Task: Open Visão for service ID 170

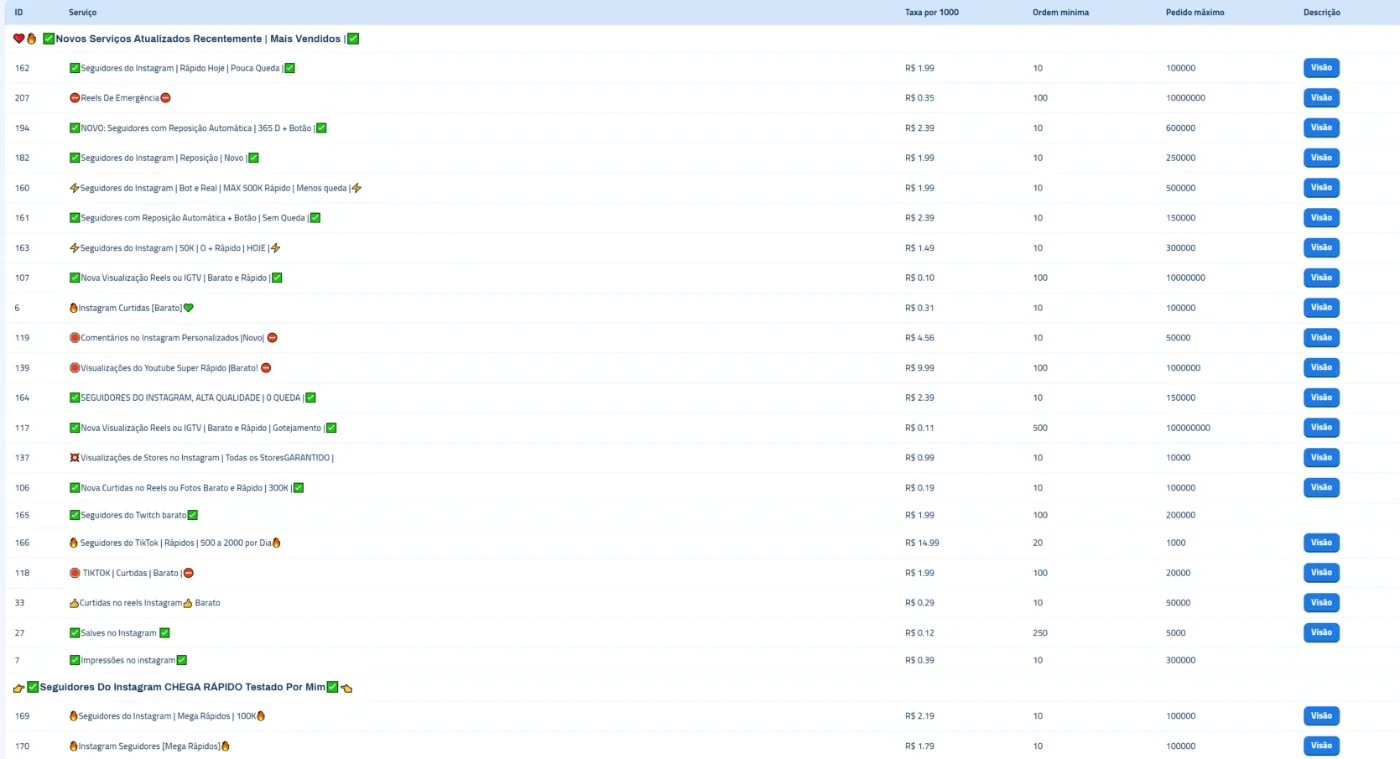Action: point(1321,746)
